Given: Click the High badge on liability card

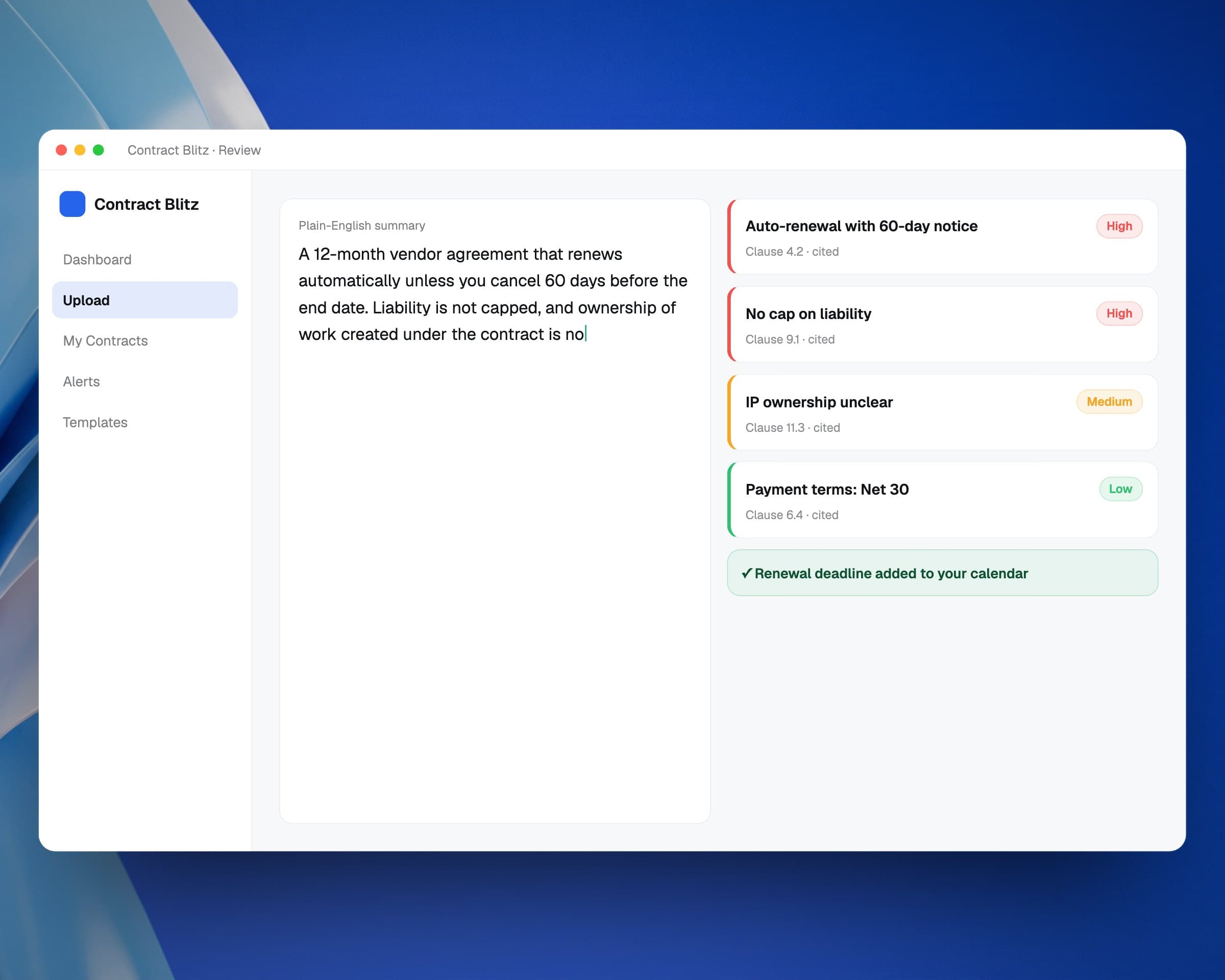Looking at the screenshot, I should click(1119, 313).
